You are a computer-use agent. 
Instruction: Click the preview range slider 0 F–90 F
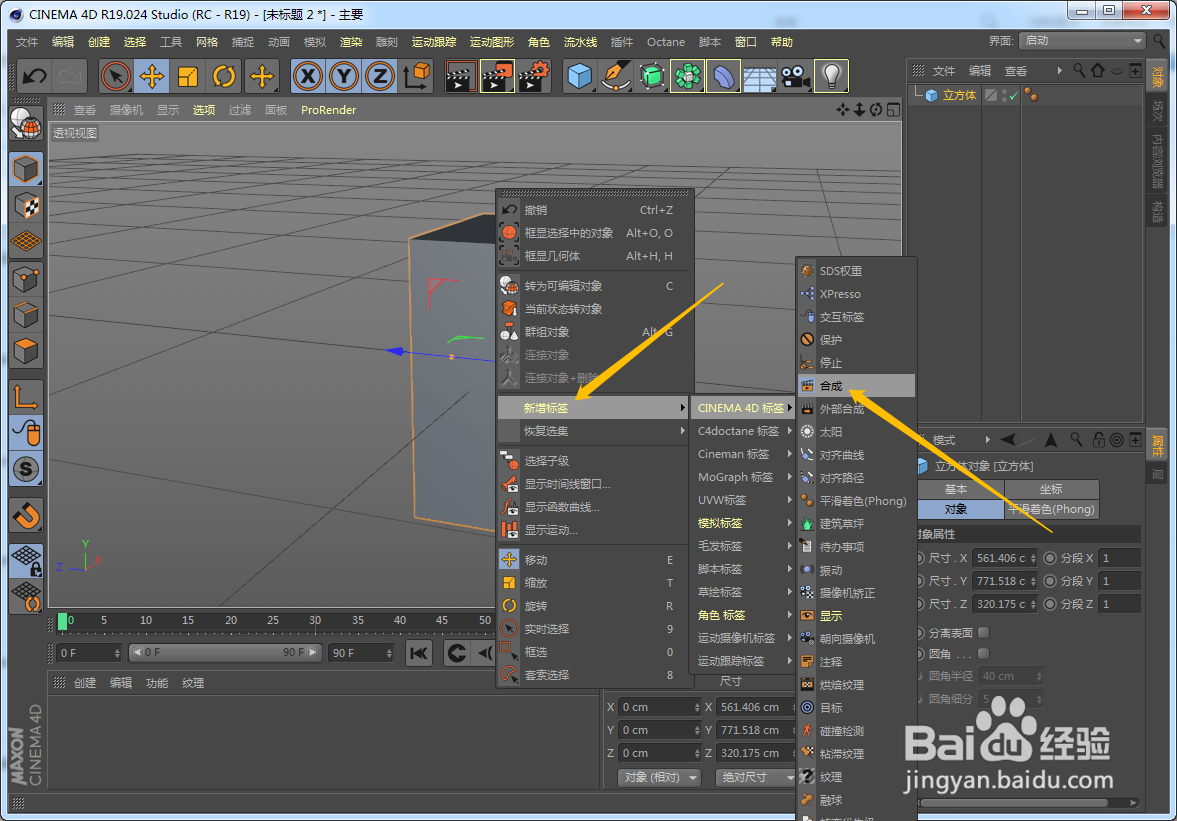[225, 652]
